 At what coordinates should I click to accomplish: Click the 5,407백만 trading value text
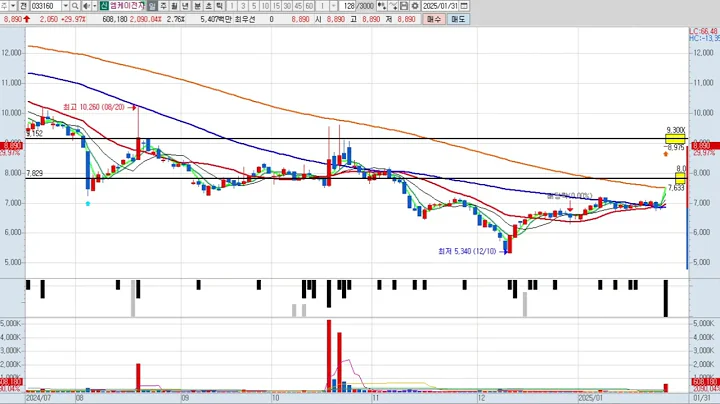click(214, 19)
